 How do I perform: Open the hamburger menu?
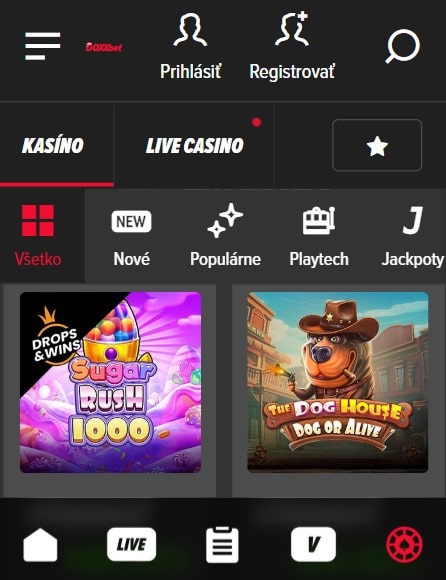(43, 46)
